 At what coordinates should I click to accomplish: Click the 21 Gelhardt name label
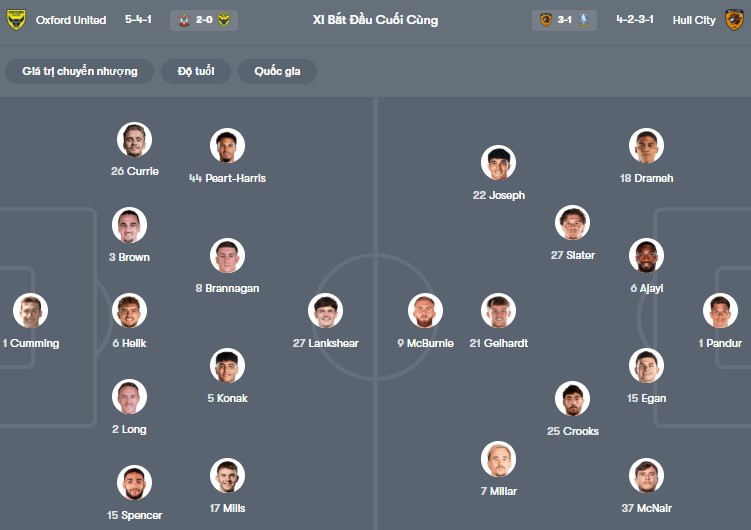[498, 343]
